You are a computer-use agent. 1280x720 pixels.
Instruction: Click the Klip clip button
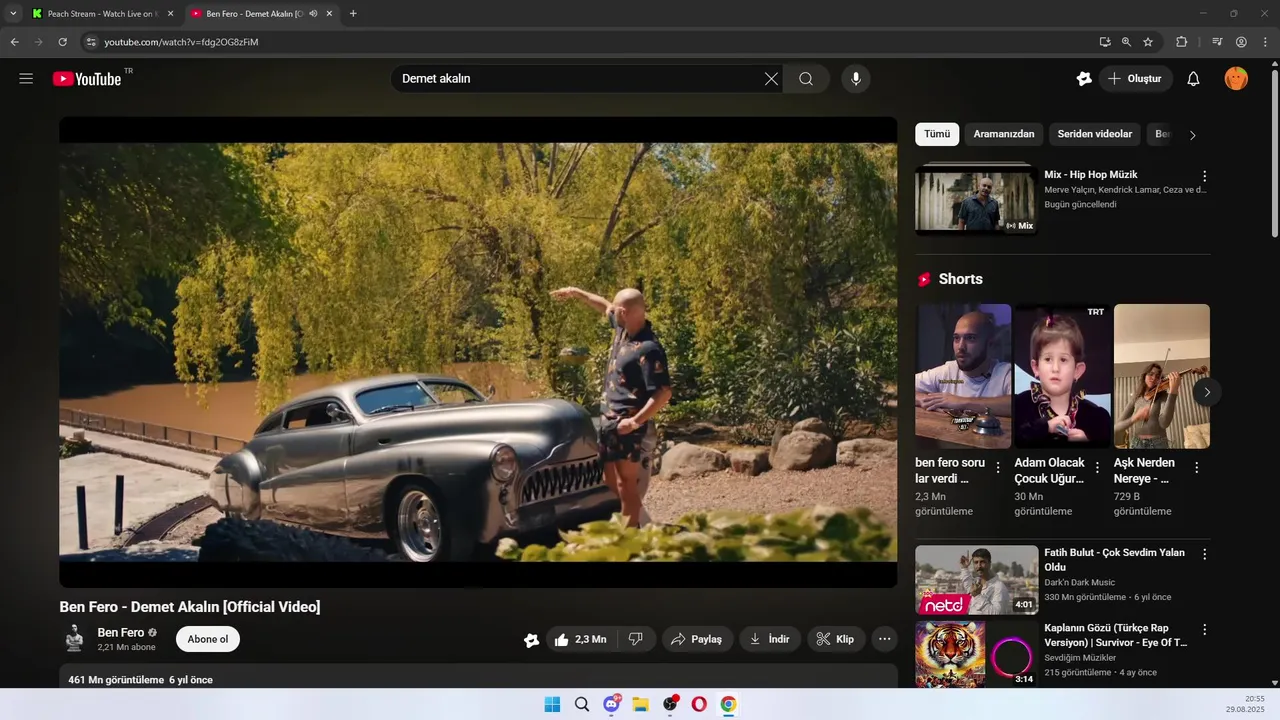coord(836,639)
